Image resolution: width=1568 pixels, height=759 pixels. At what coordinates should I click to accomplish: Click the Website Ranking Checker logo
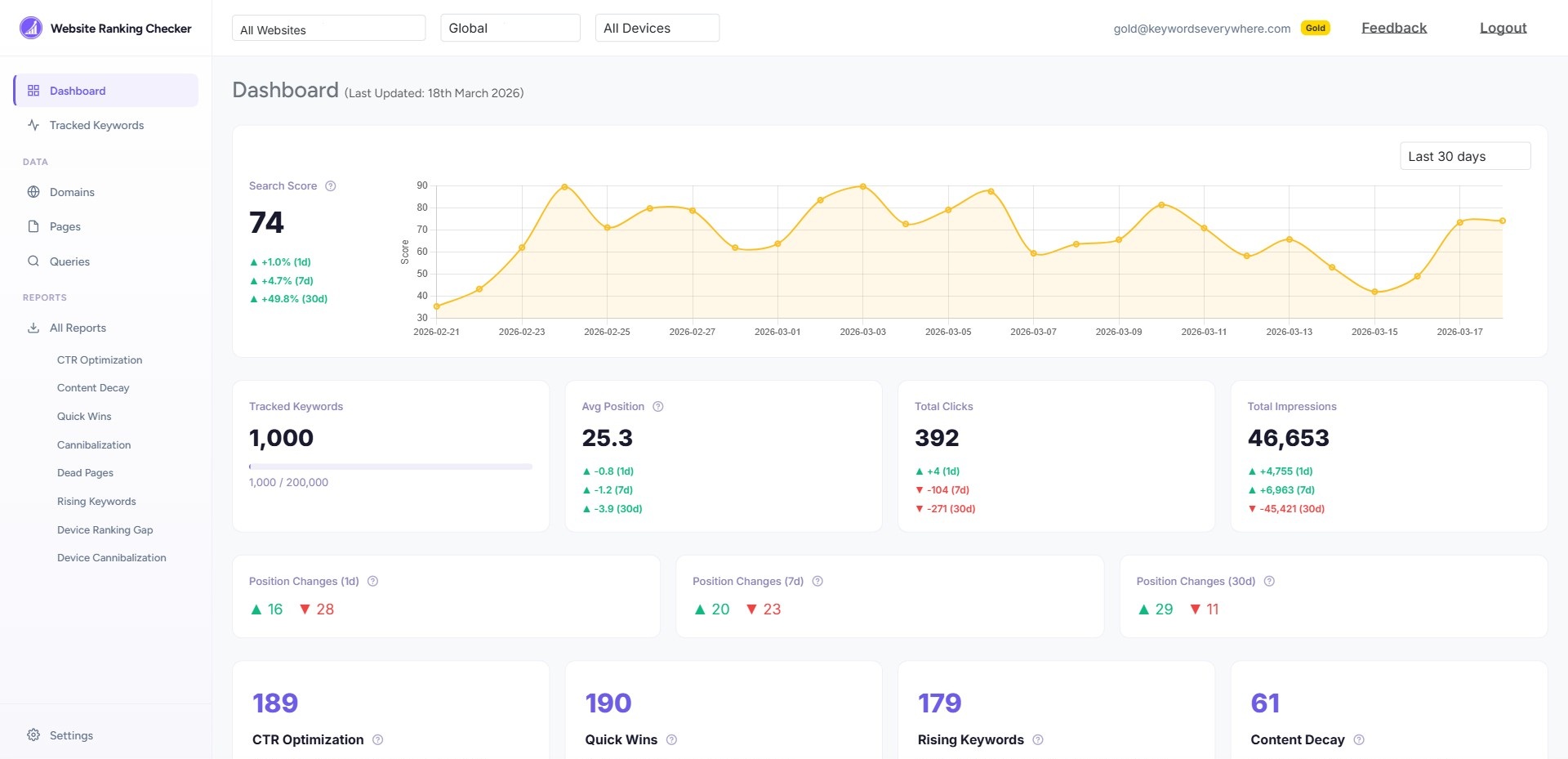pos(106,28)
